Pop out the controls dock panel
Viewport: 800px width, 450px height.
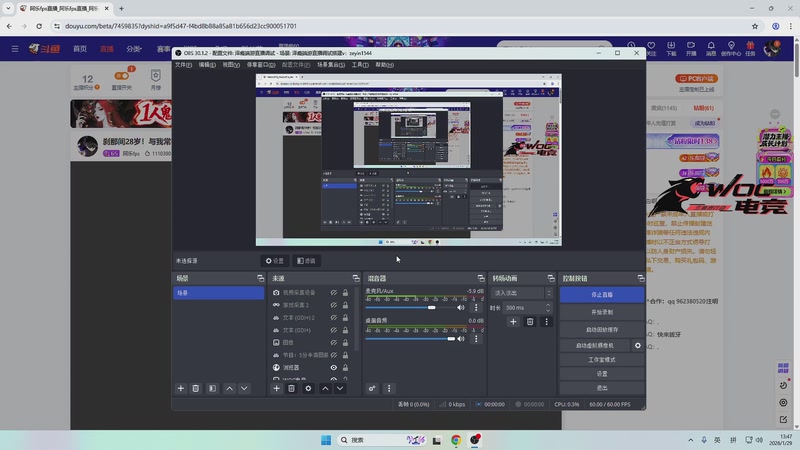pos(641,278)
